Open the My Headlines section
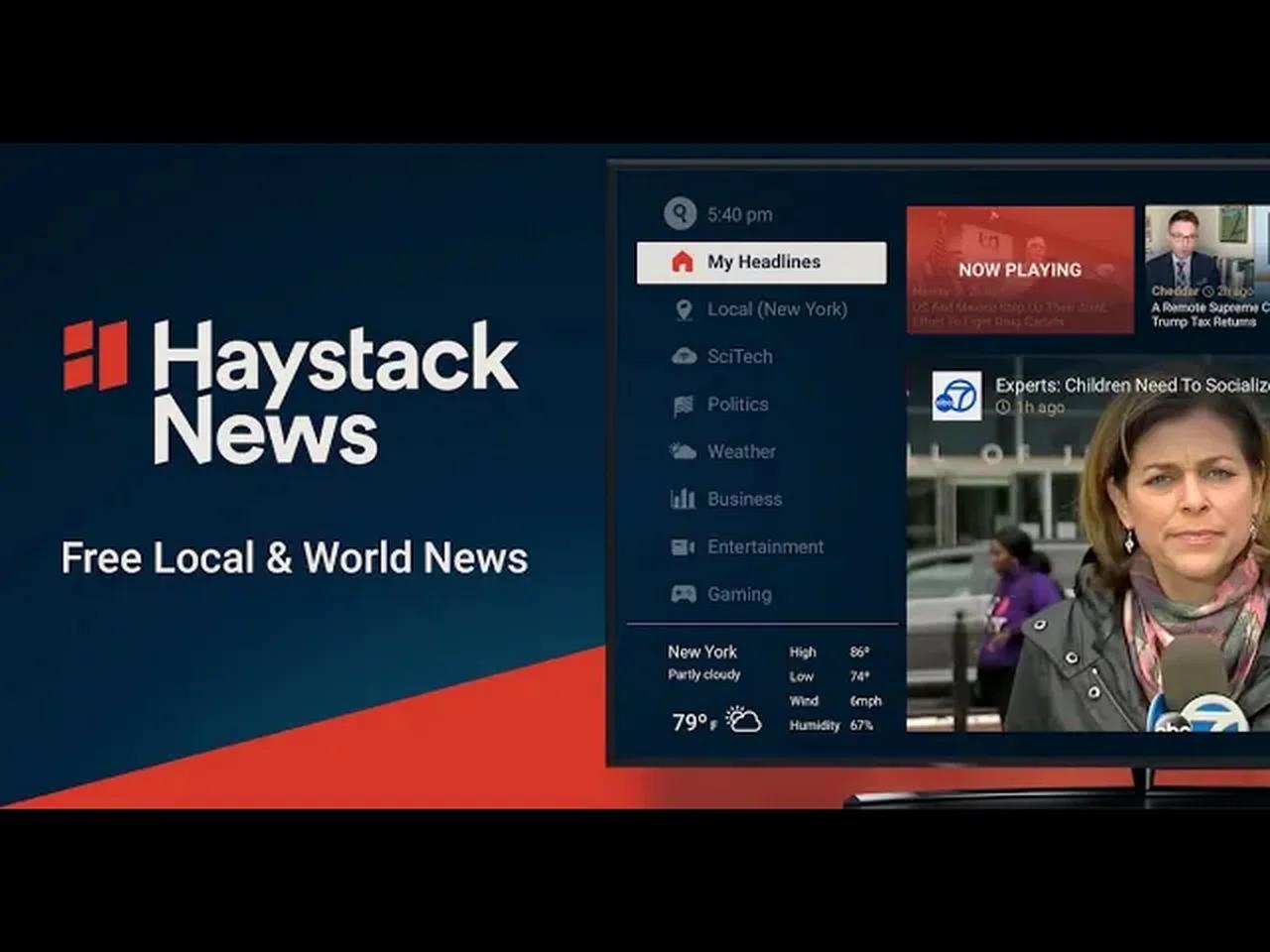Screen dimensions: 1270x952 (762, 261)
